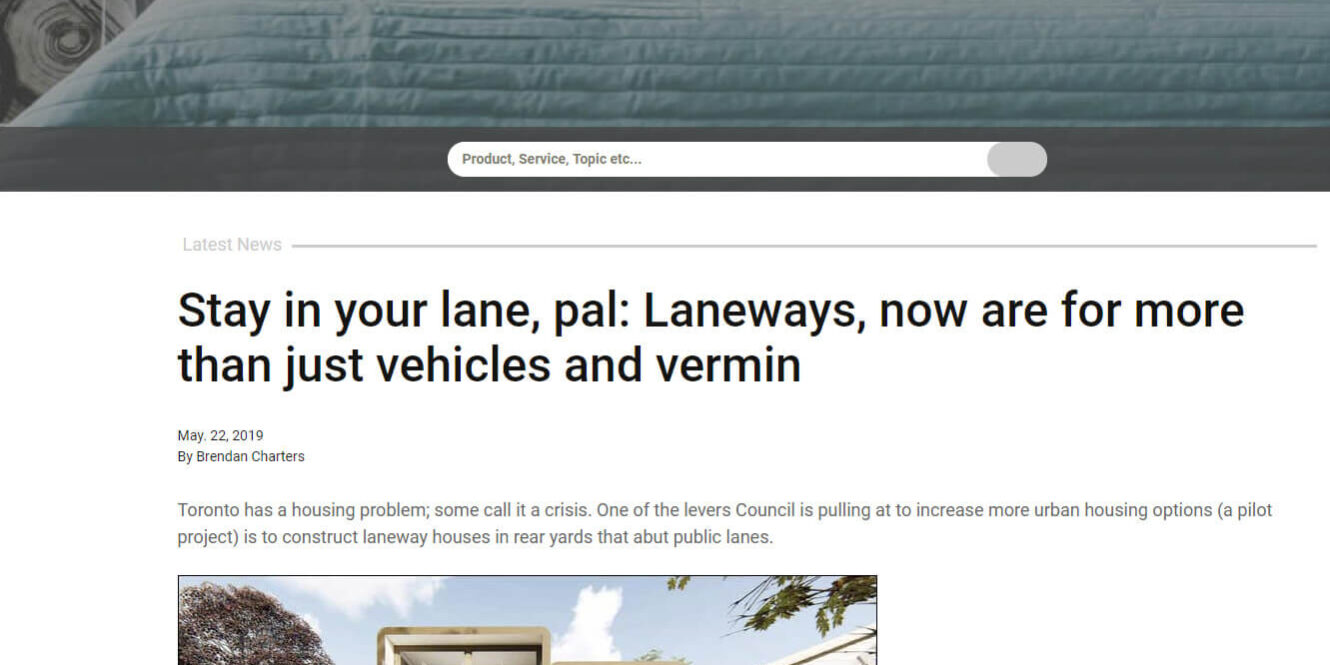The image size is (1330, 665).
Task: Click the grey search submit button
Action: point(1017,159)
